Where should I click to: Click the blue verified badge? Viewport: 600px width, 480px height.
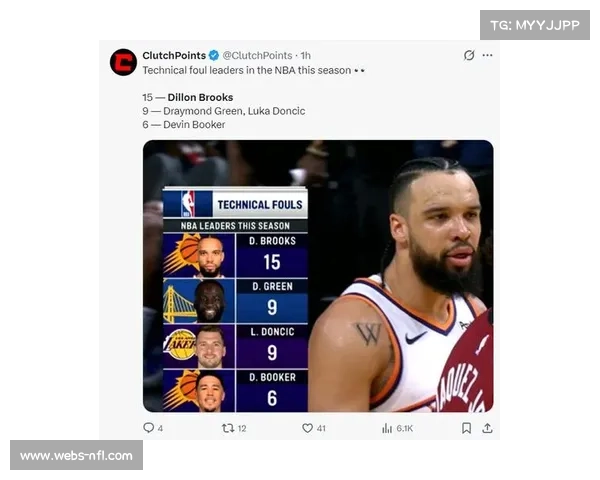click(214, 56)
